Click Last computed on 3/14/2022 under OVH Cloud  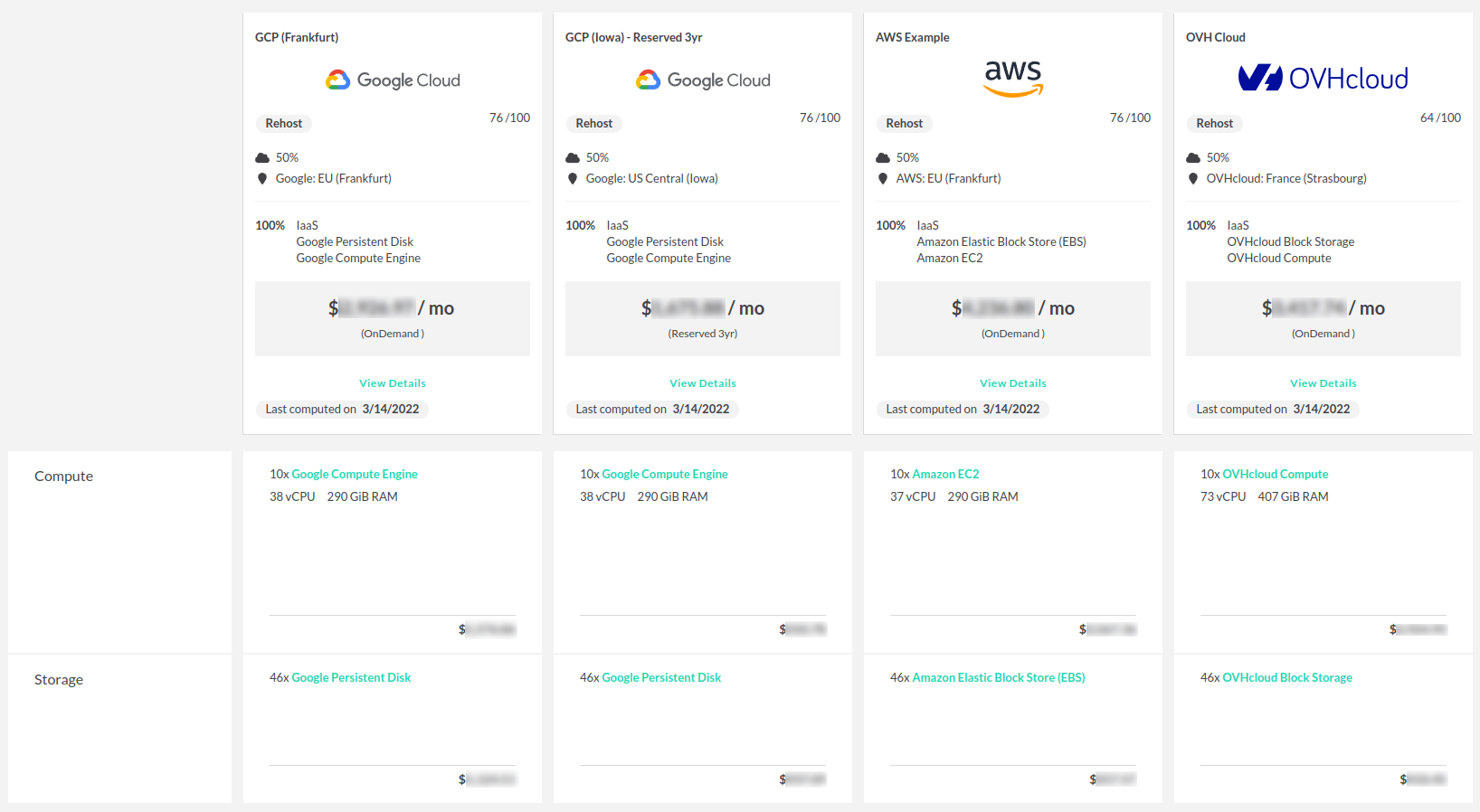click(x=1273, y=409)
